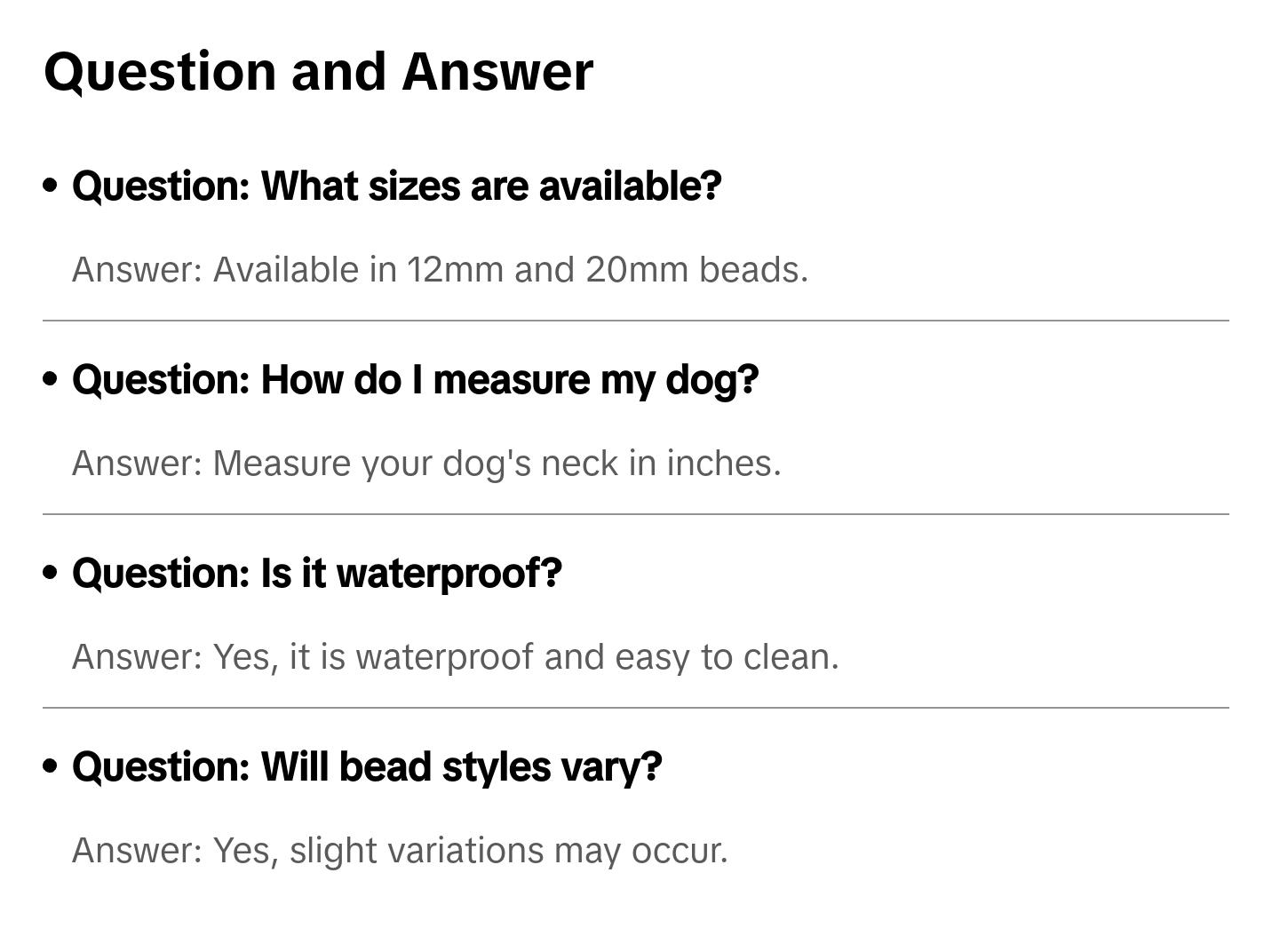
Task: Select the answer about measuring dog's neck
Action: point(426,463)
